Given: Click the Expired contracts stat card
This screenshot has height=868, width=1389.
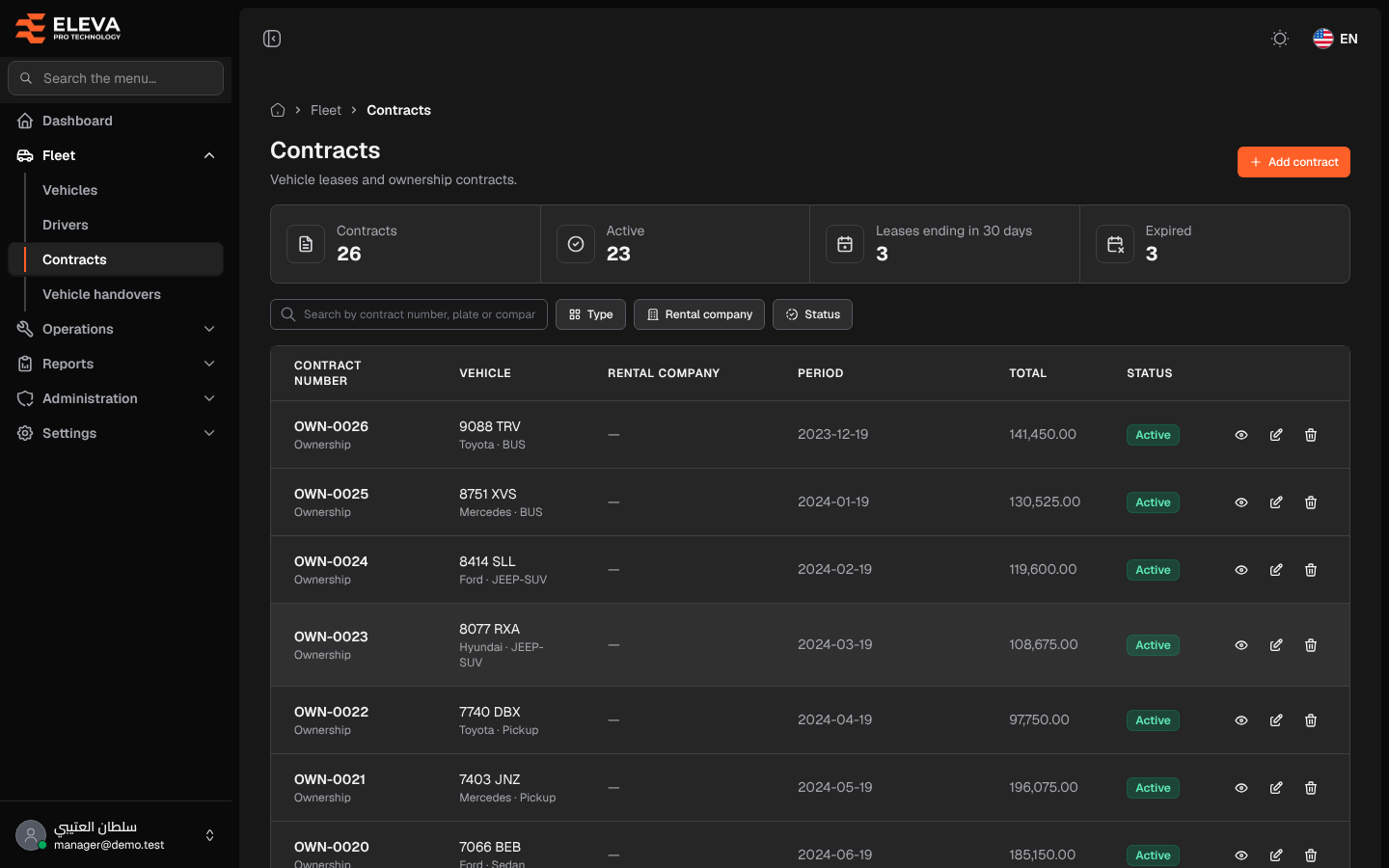Looking at the screenshot, I should [1214, 244].
